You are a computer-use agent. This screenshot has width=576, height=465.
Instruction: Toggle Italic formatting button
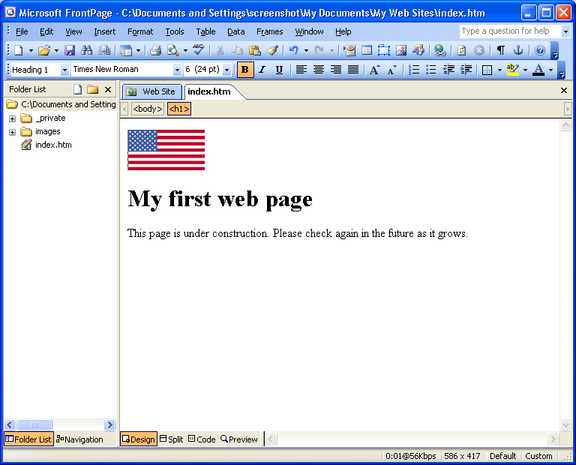click(262, 69)
